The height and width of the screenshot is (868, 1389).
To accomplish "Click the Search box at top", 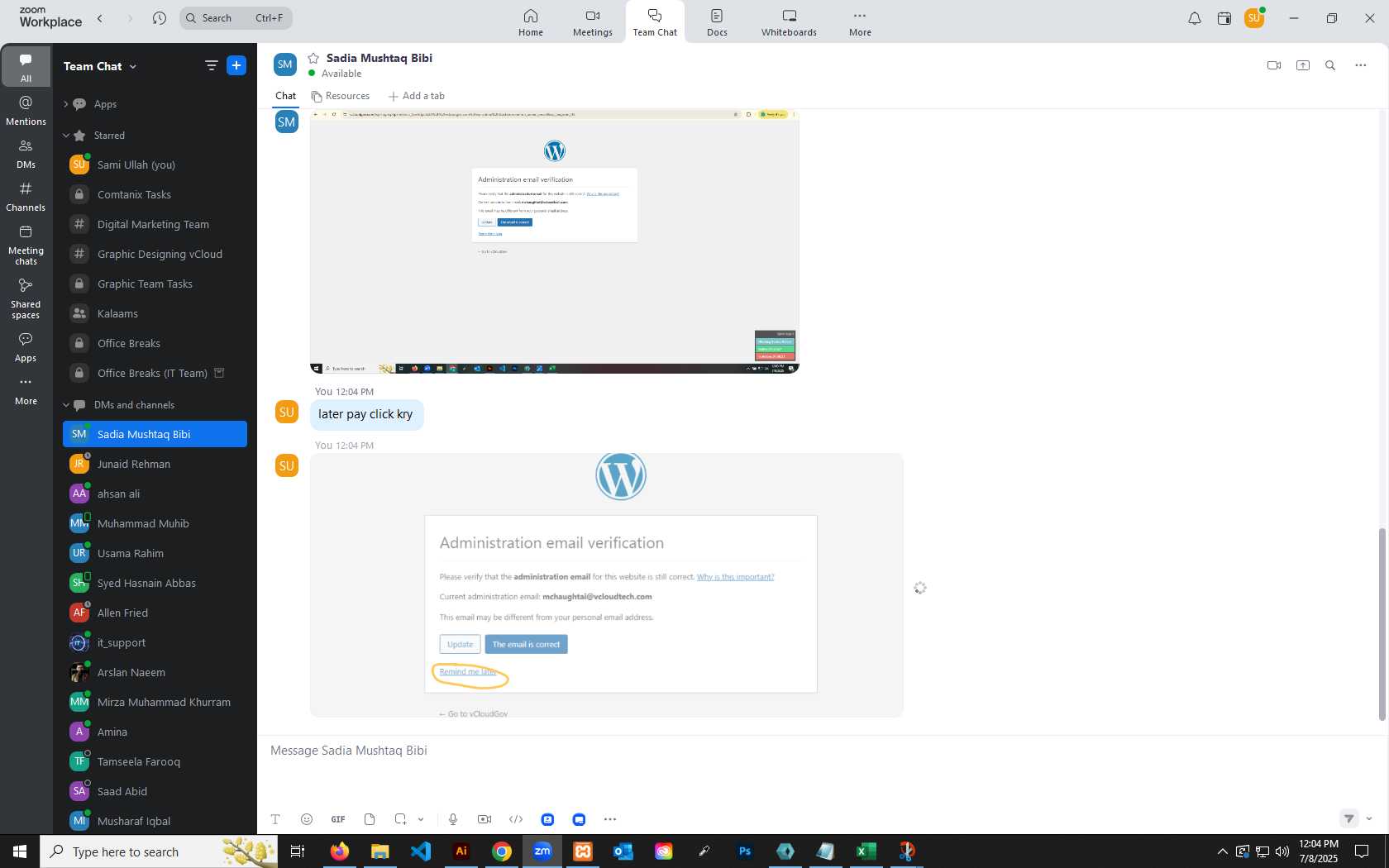I will coord(236,18).
